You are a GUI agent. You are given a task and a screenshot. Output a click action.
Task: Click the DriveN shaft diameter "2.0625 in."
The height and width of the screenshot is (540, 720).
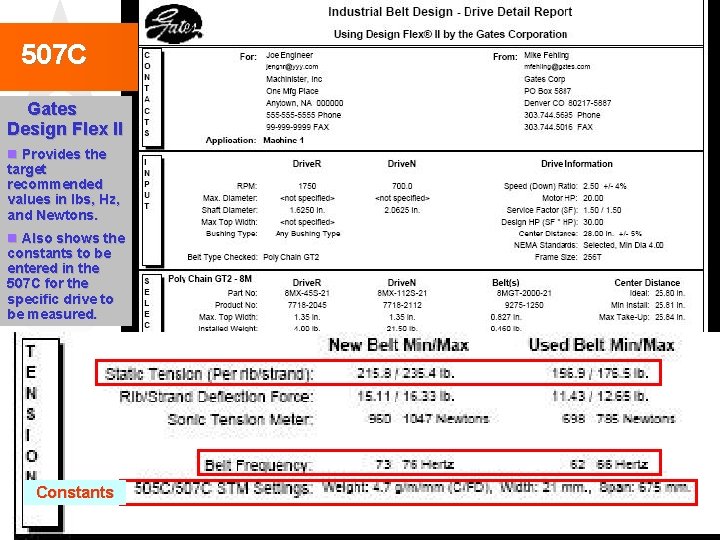point(402,210)
